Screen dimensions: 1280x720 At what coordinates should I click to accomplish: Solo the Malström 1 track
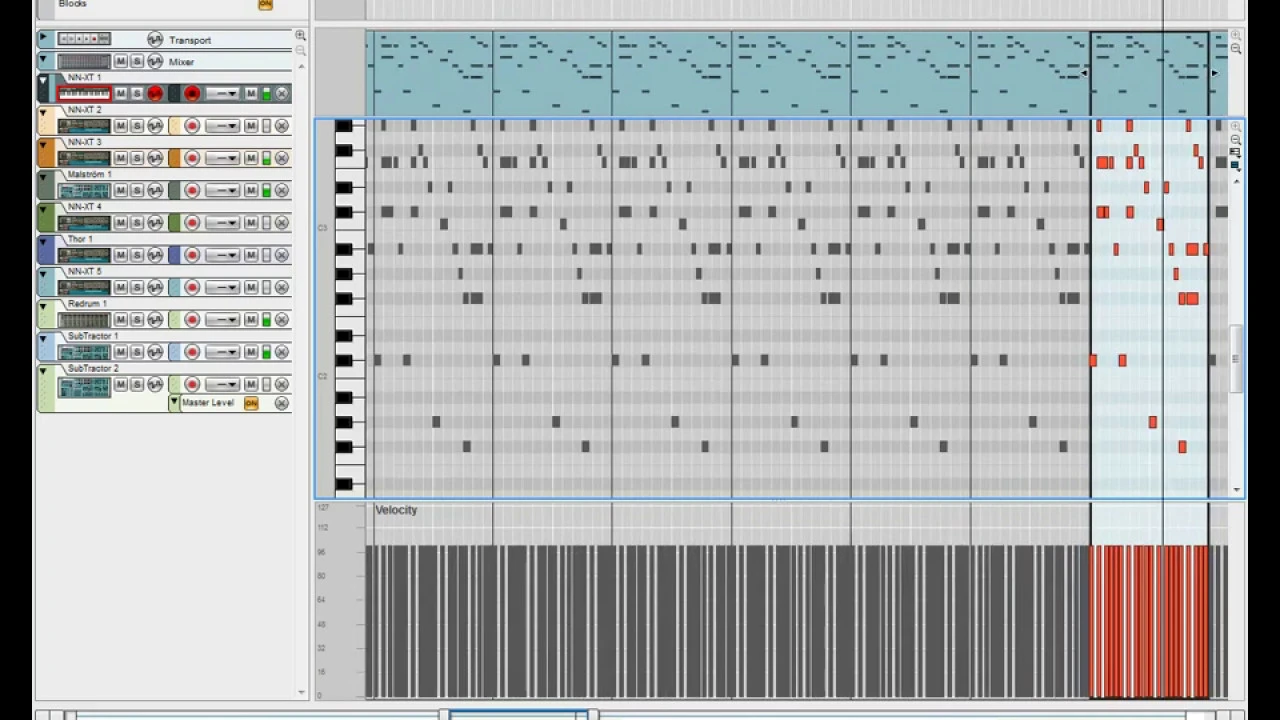[137, 190]
